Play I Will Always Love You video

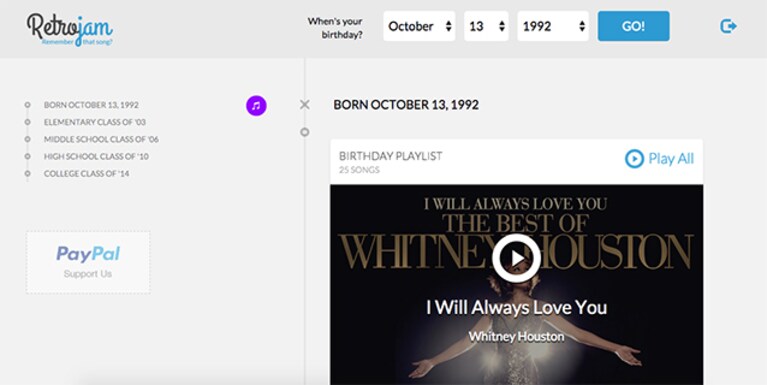click(517, 258)
